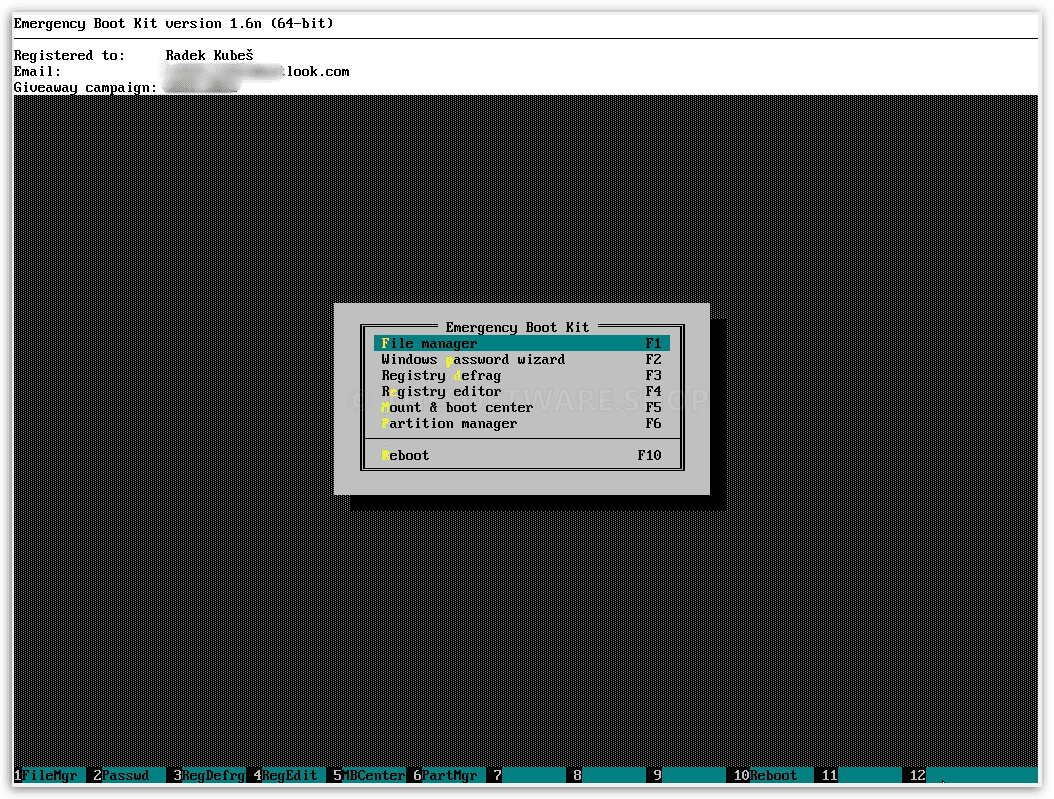Click the registered name 'Radek Kubeš'
This screenshot has height=799, width=1054.
point(210,55)
